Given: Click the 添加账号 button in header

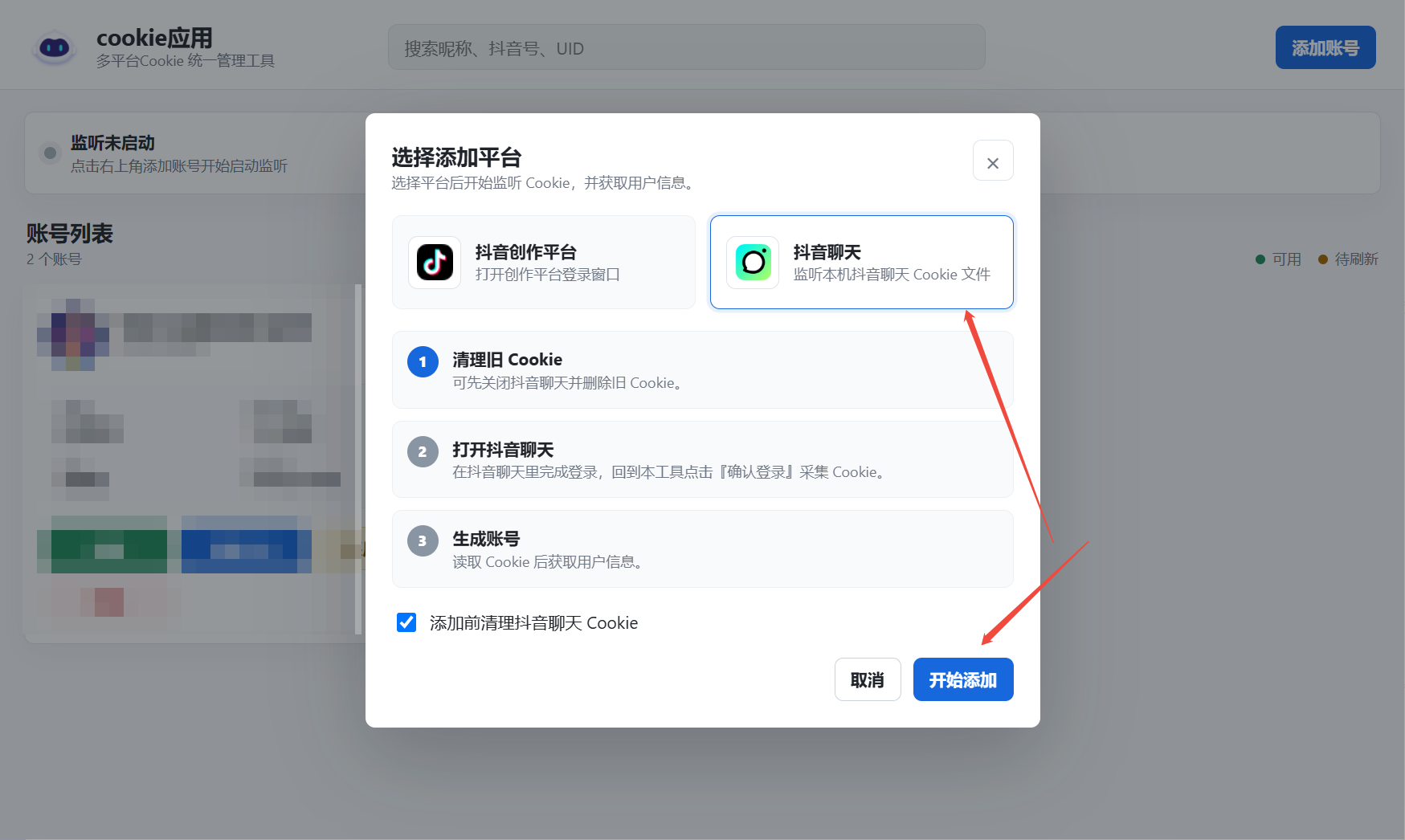Looking at the screenshot, I should pyautogui.click(x=1325, y=47).
